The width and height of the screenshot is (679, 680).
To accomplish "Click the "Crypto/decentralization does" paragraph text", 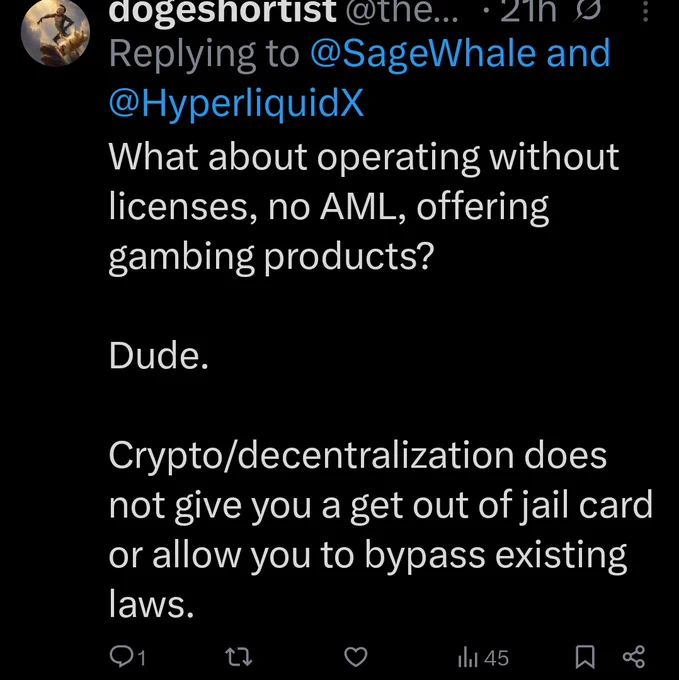I will [380, 529].
